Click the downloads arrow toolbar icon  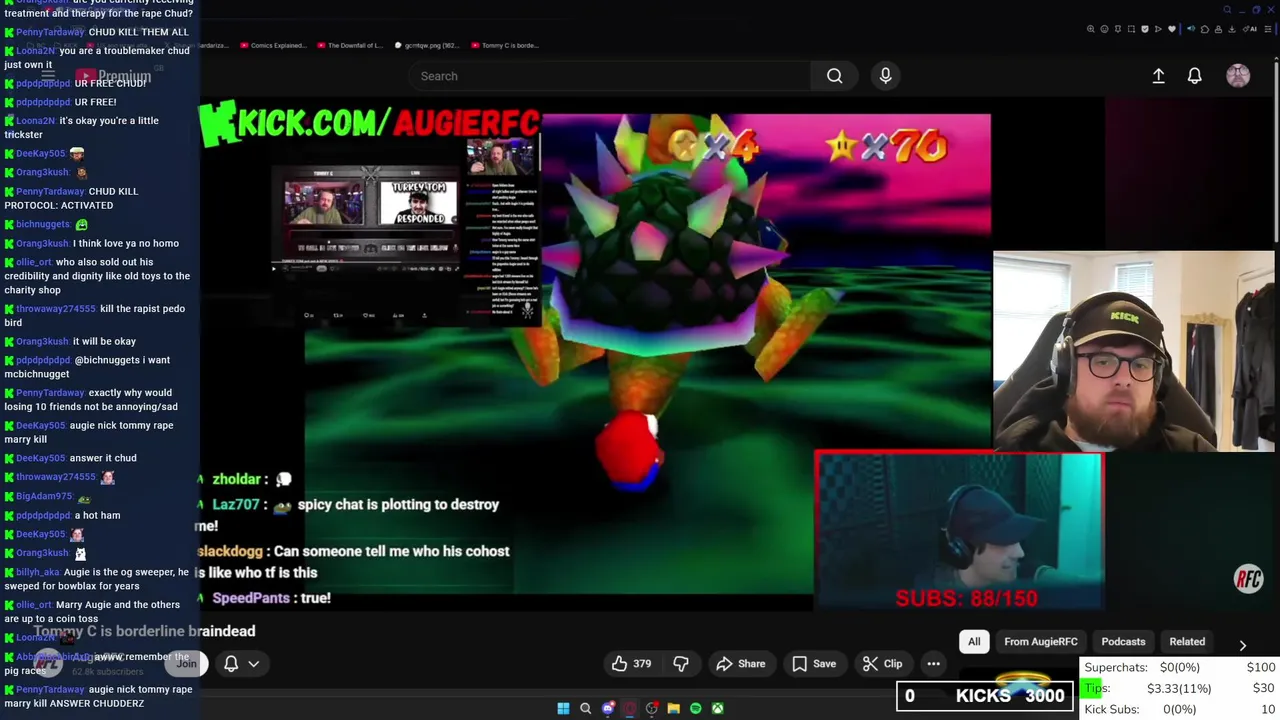pos(1232,29)
